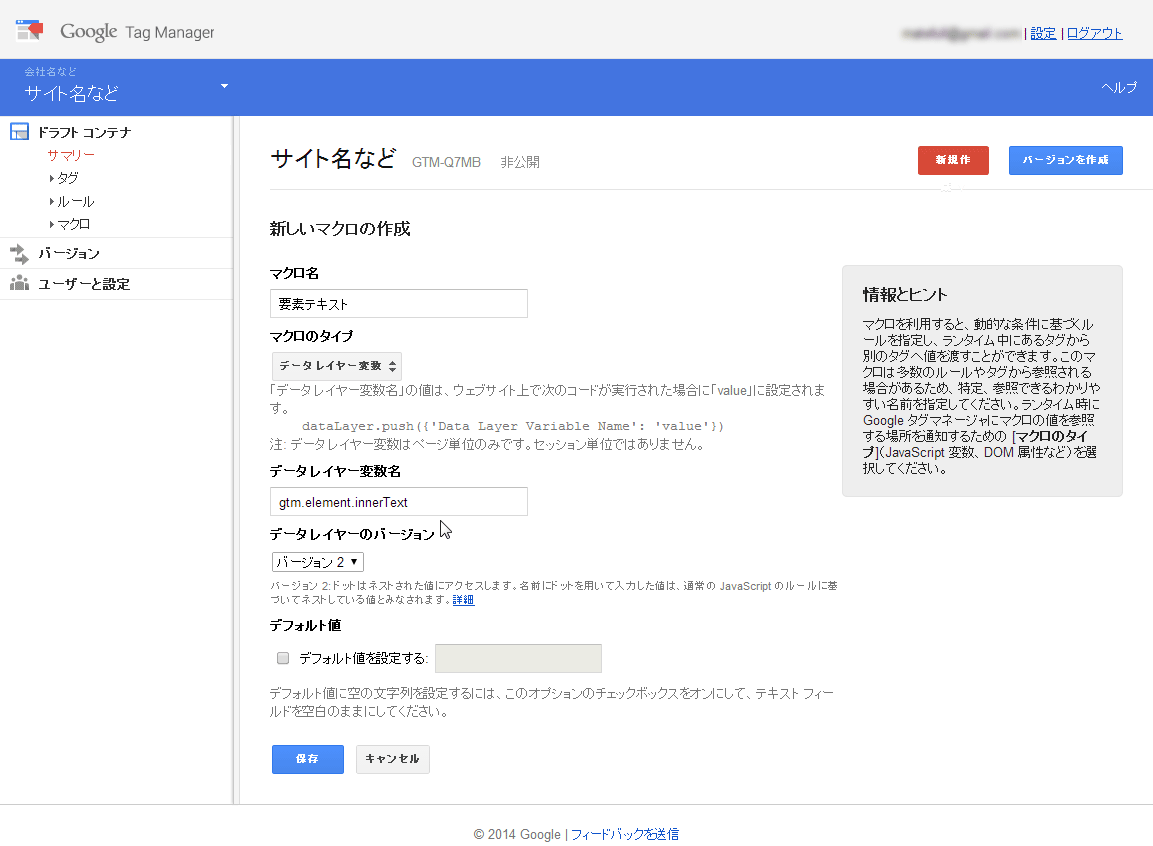Click the blue バージョンを作成 button

pyautogui.click(x=1065, y=160)
